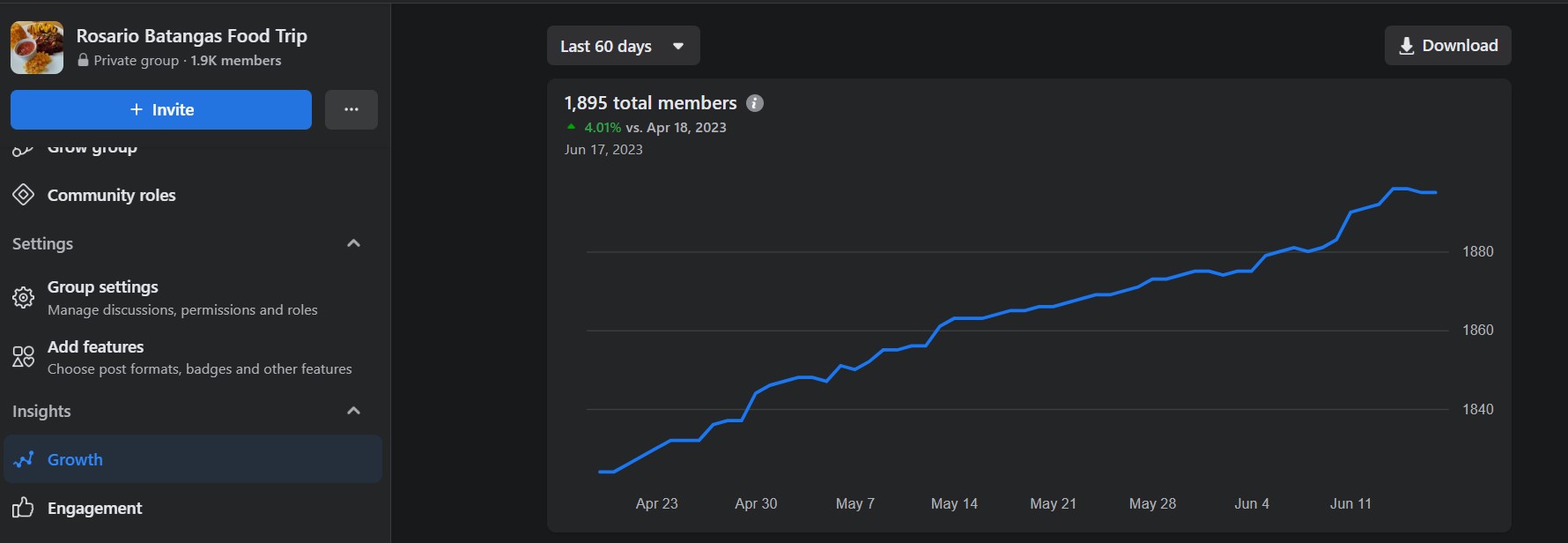
Task: Click the Invite button
Action: tap(161, 109)
